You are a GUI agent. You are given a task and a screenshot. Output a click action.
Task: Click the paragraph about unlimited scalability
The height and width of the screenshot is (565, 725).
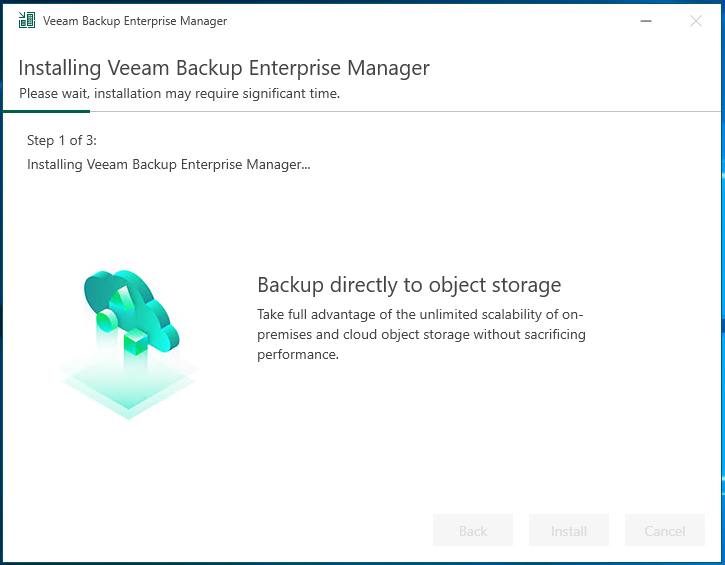point(421,334)
